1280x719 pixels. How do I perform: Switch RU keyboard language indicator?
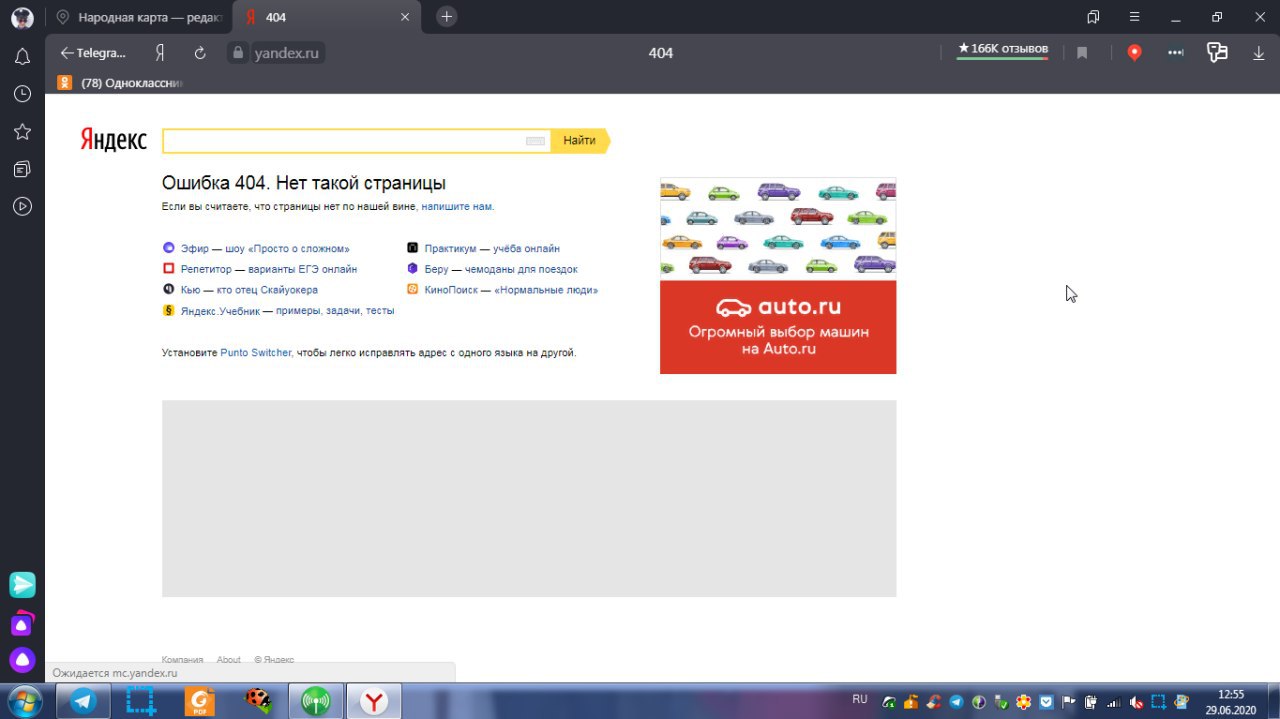[x=860, y=698]
